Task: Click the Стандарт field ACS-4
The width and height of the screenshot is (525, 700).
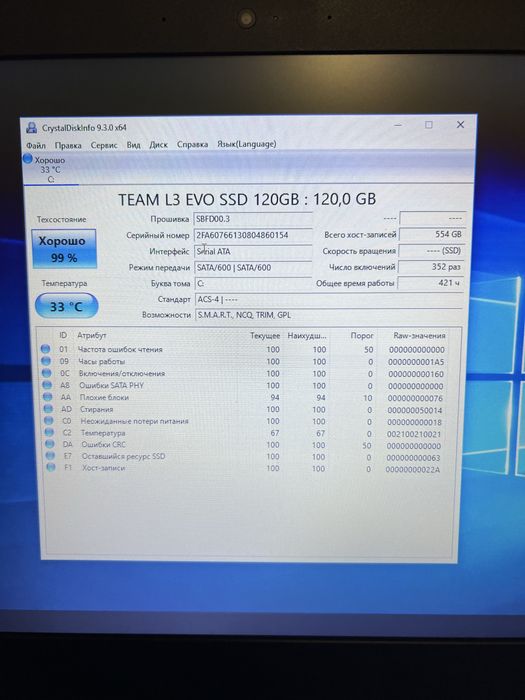Action: click(x=329, y=299)
